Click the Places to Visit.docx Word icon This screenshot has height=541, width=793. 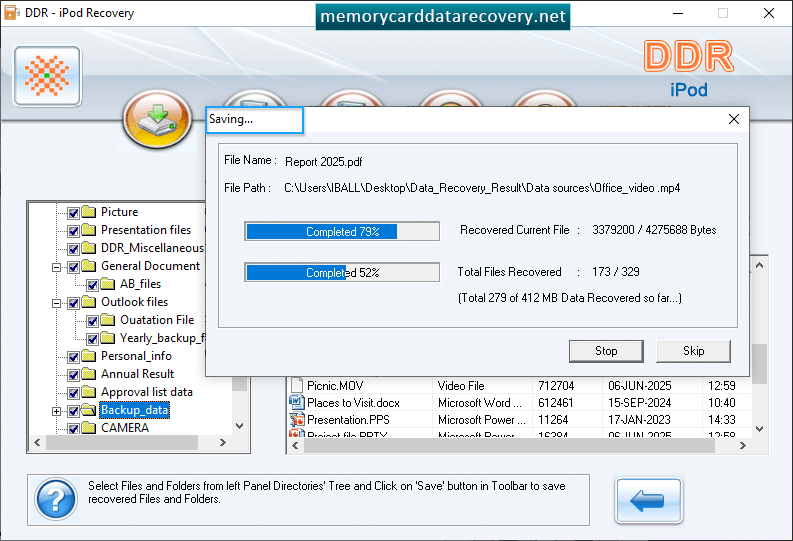click(x=297, y=402)
